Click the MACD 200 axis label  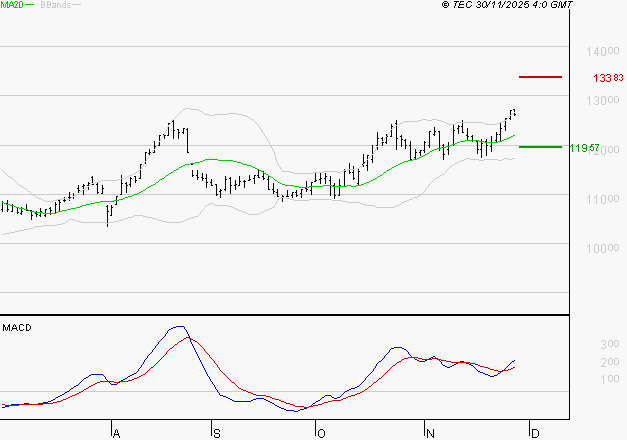click(x=610, y=362)
